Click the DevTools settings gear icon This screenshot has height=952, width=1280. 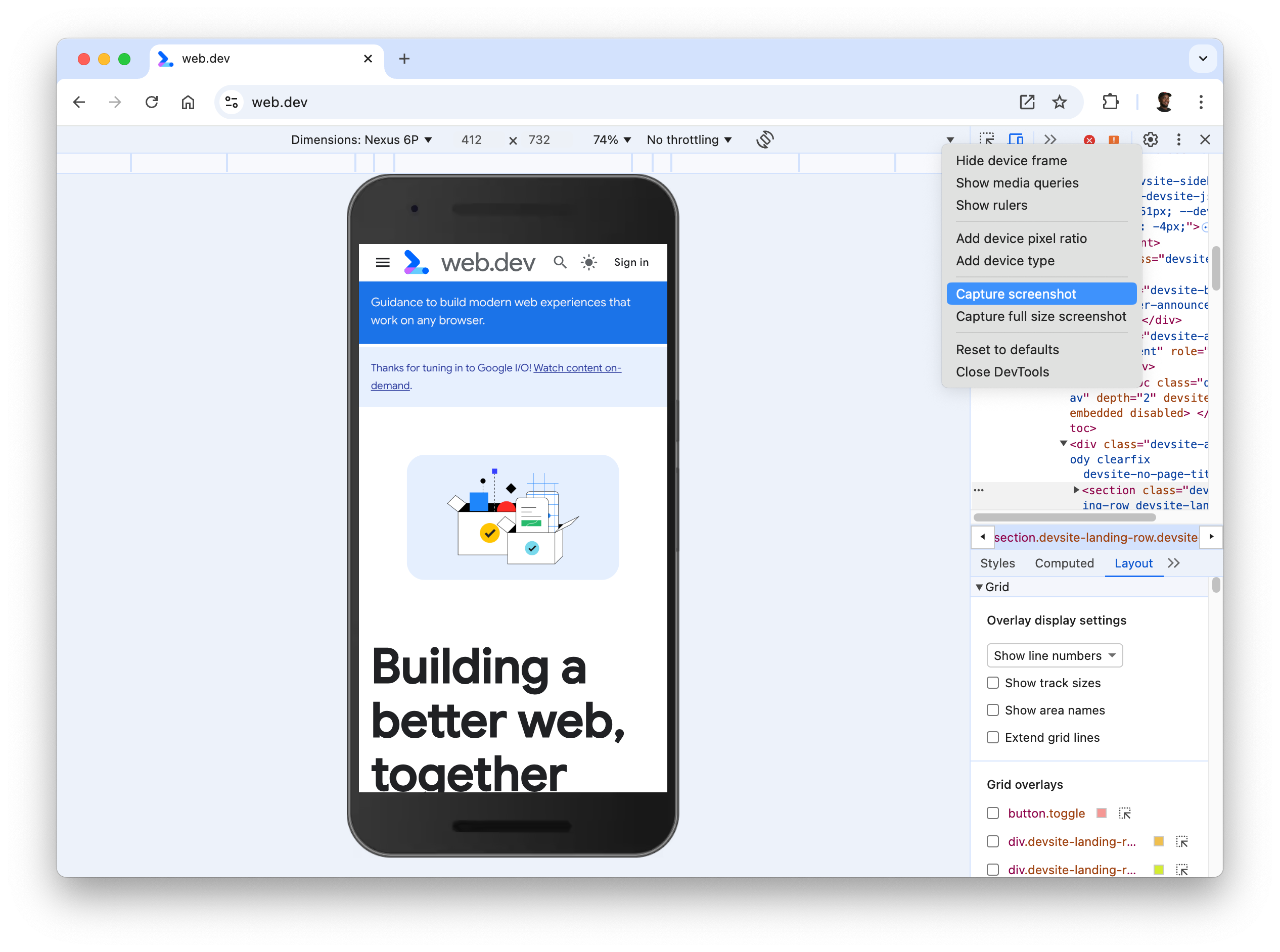[x=1151, y=139]
